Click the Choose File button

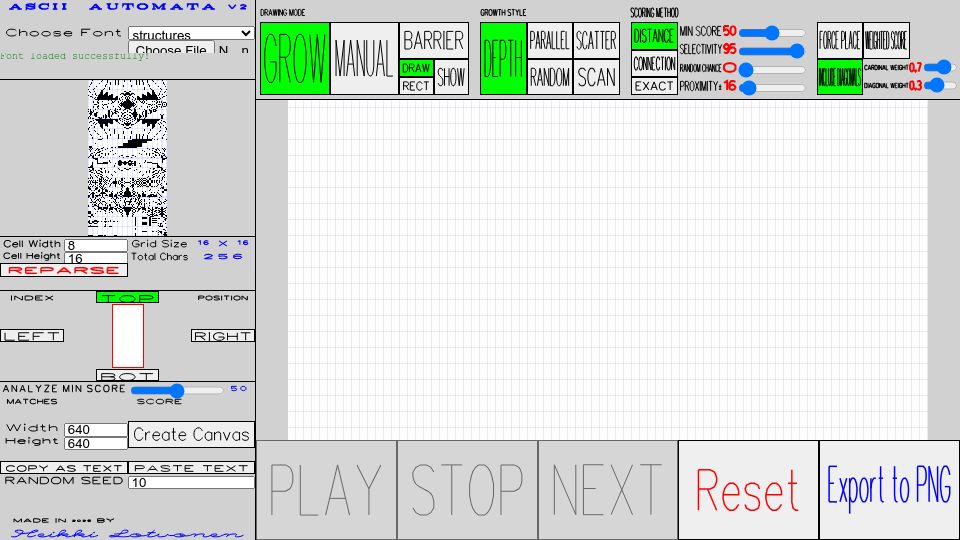(171, 48)
